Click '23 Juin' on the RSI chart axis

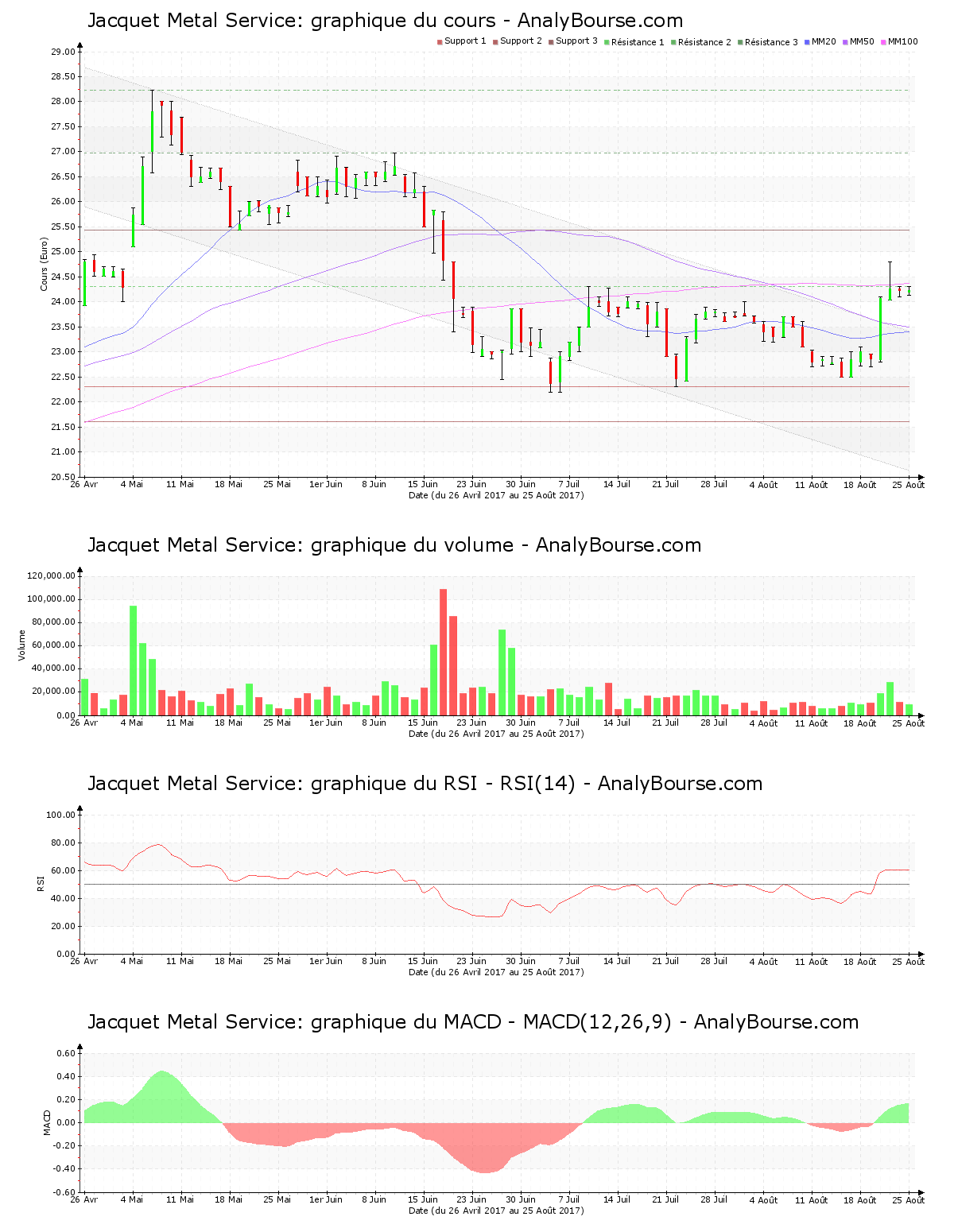click(x=471, y=961)
